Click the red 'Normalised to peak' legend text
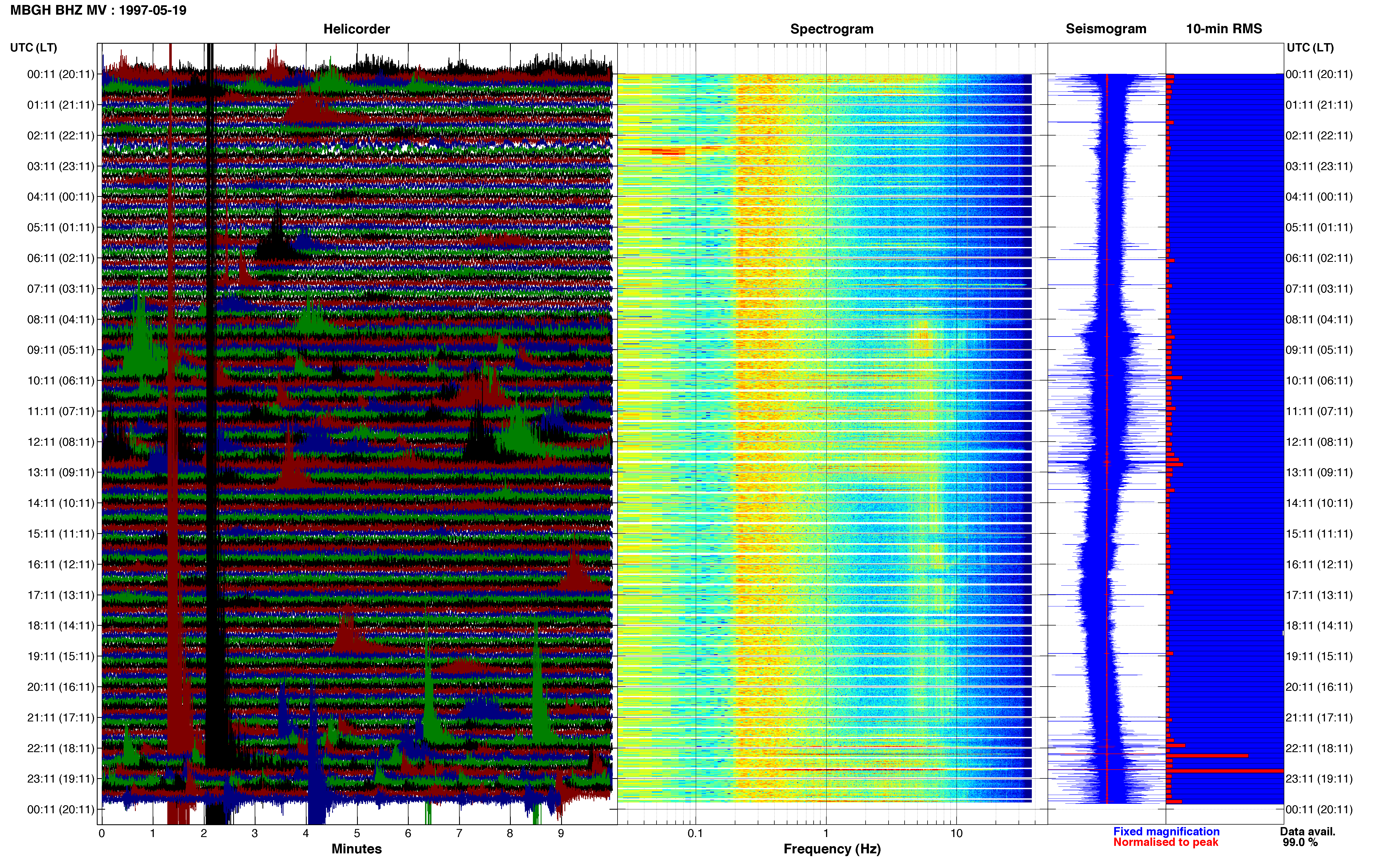The height and width of the screenshot is (868, 1388). (x=1165, y=842)
